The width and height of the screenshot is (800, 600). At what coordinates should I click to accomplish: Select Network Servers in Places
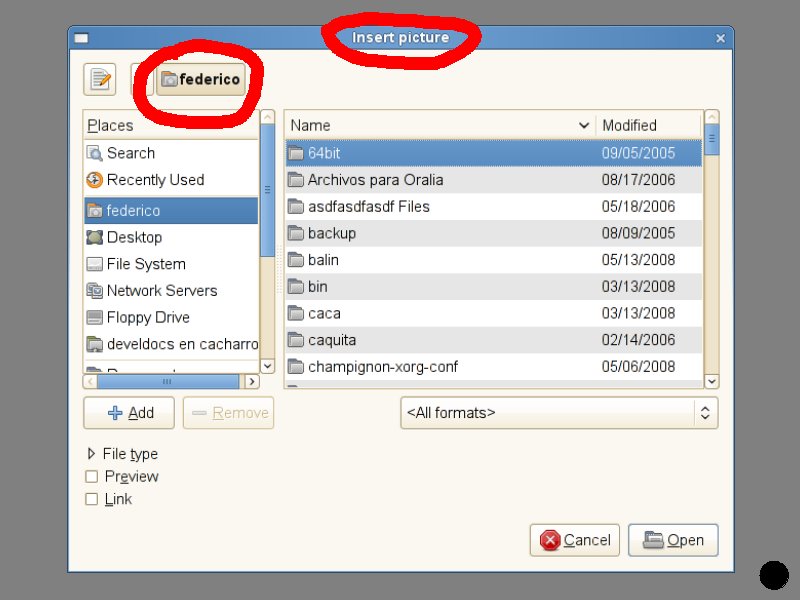(161, 291)
